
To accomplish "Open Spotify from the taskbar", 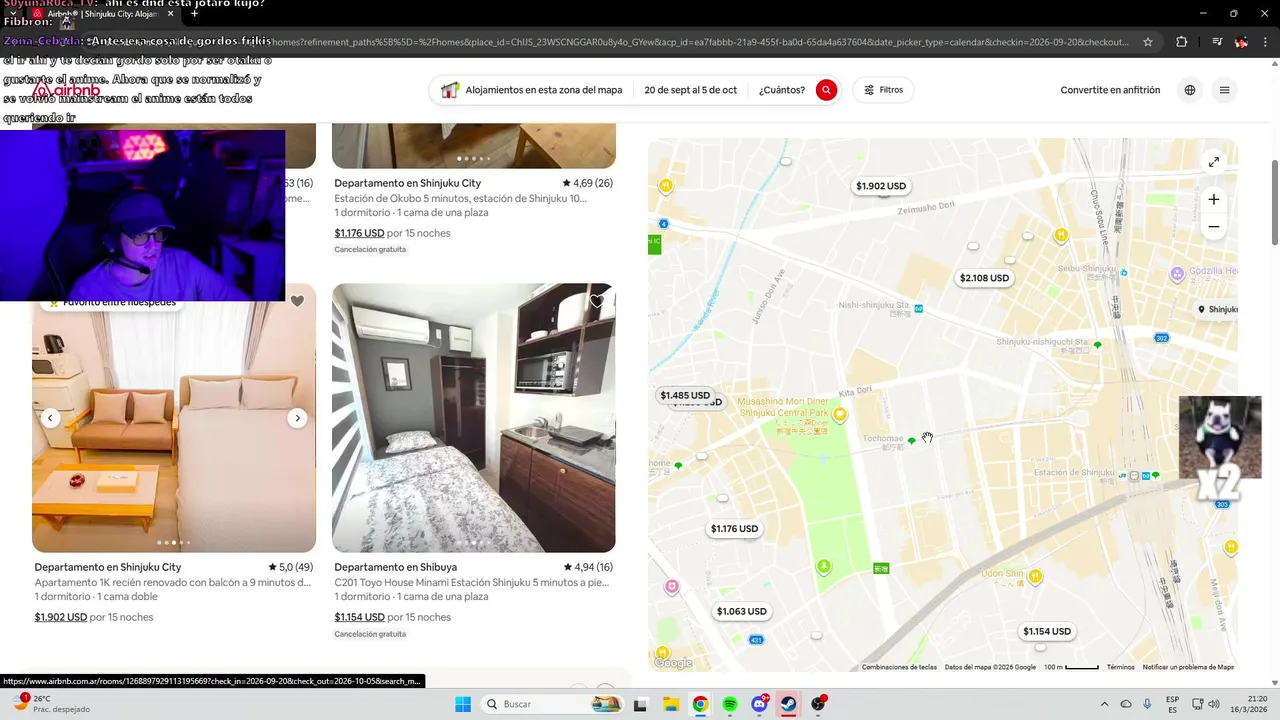I will pyautogui.click(x=730, y=704).
